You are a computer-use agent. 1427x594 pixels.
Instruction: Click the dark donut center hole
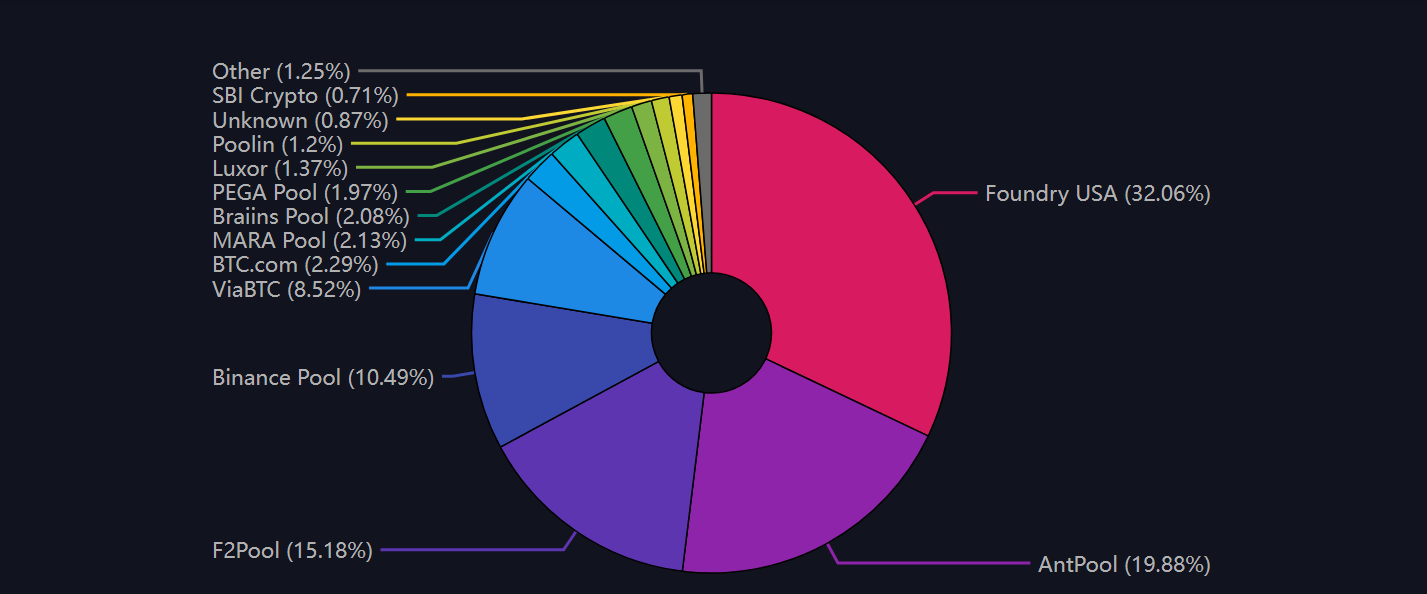[x=711, y=333]
